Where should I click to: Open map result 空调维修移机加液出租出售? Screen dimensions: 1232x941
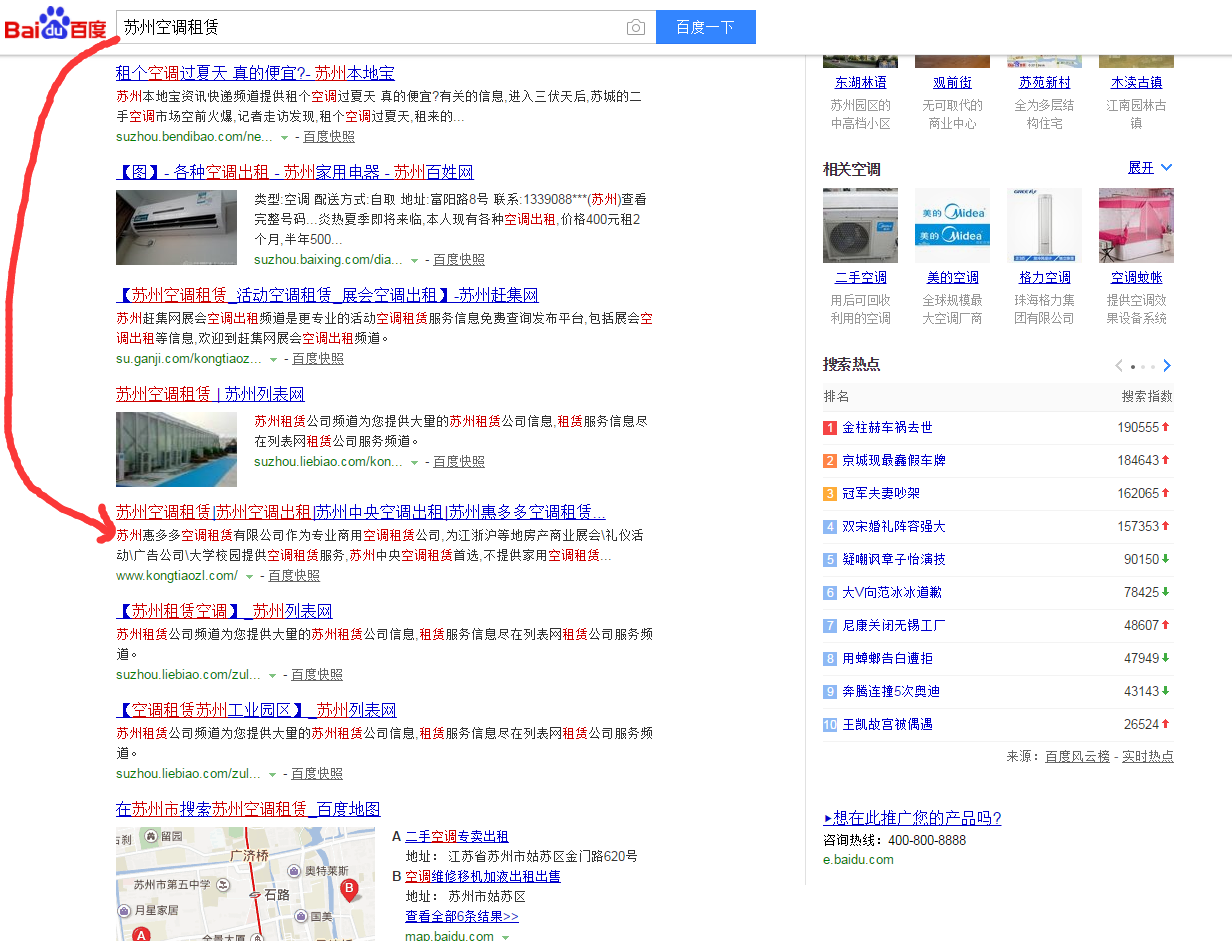[483, 877]
